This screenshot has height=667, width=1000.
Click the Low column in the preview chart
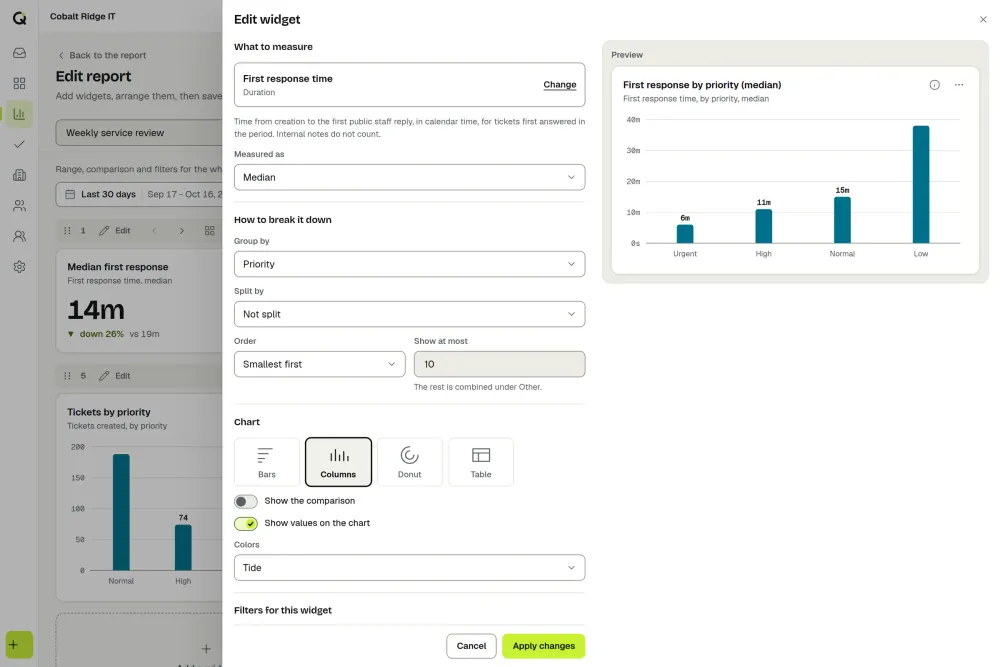coord(920,184)
